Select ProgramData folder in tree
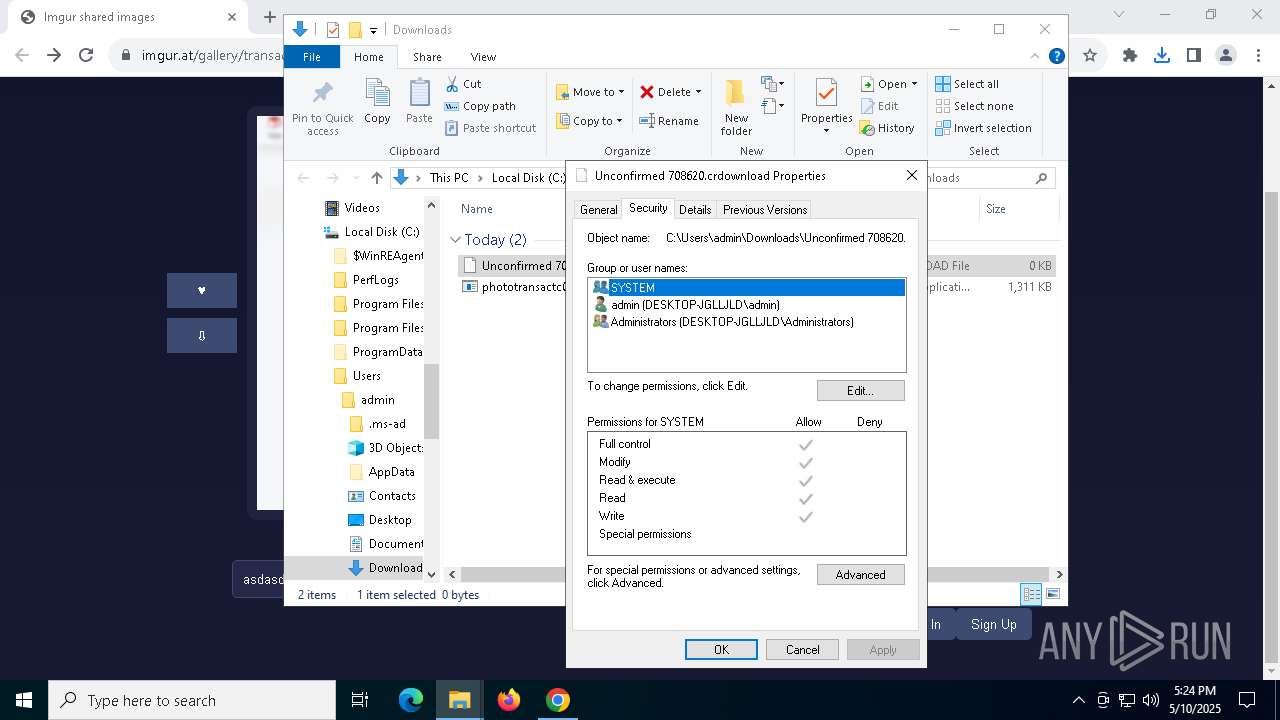1280x720 pixels. (x=378, y=352)
